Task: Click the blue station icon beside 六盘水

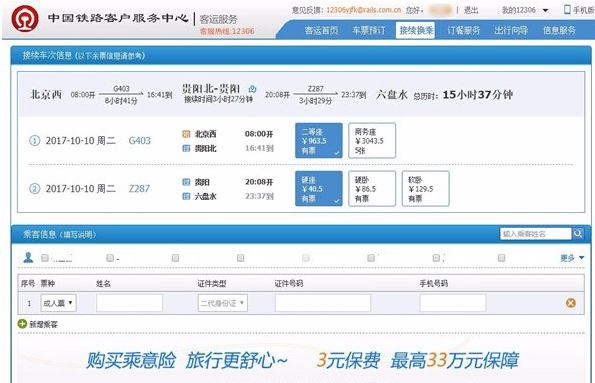Action: pyautogui.click(x=186, y=196)
